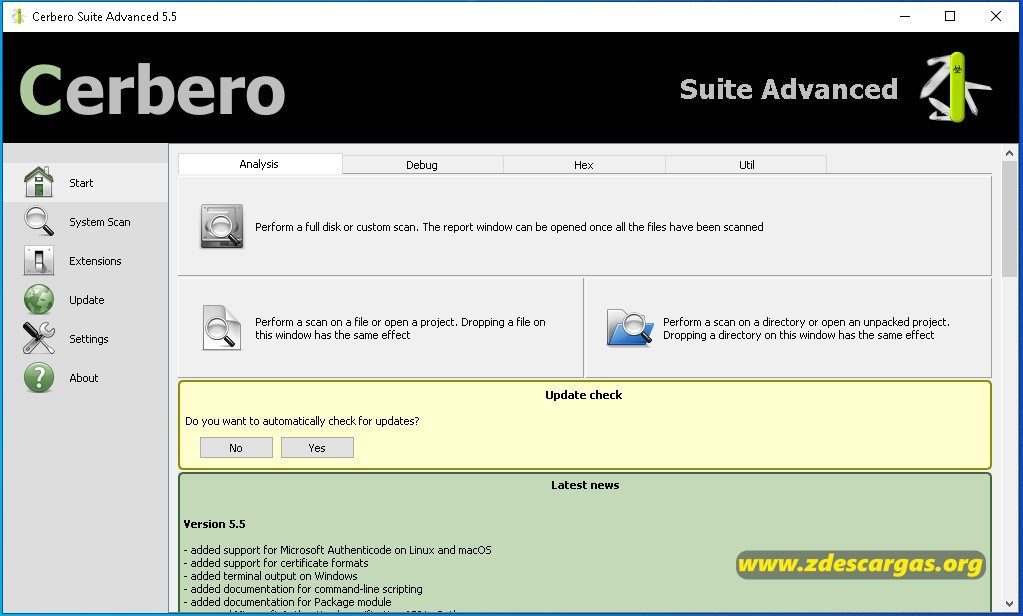Start full disk or custom scan description
This screenshot has height=616, width=1023.
pos(509,227)
